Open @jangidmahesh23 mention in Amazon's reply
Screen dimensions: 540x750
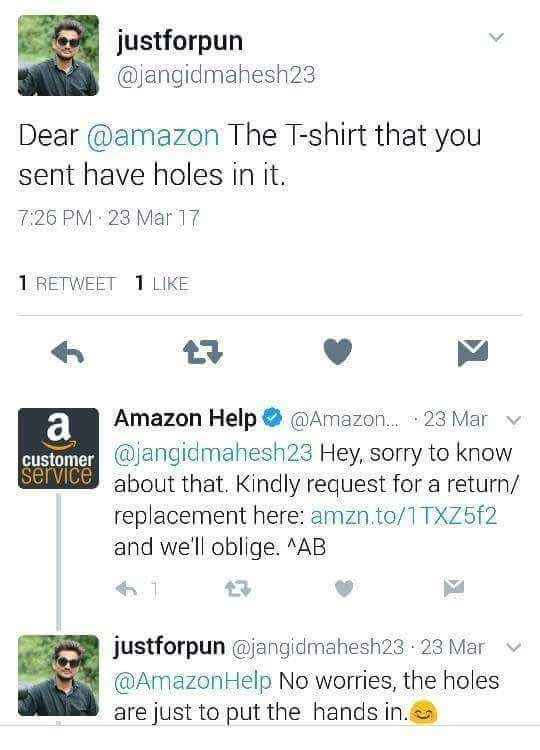tap(213, 453)
